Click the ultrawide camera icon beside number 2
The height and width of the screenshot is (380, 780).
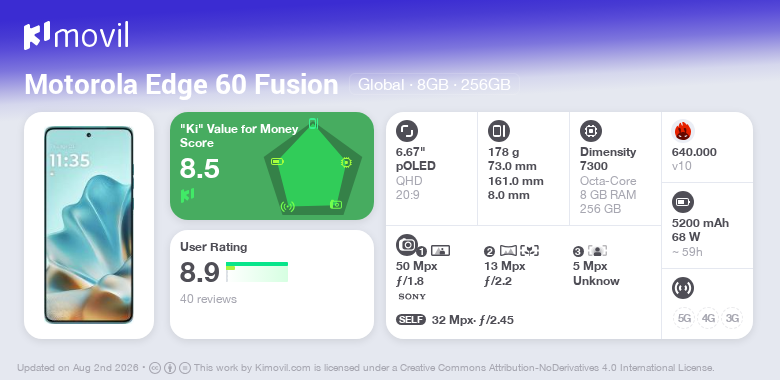point(508,251)
